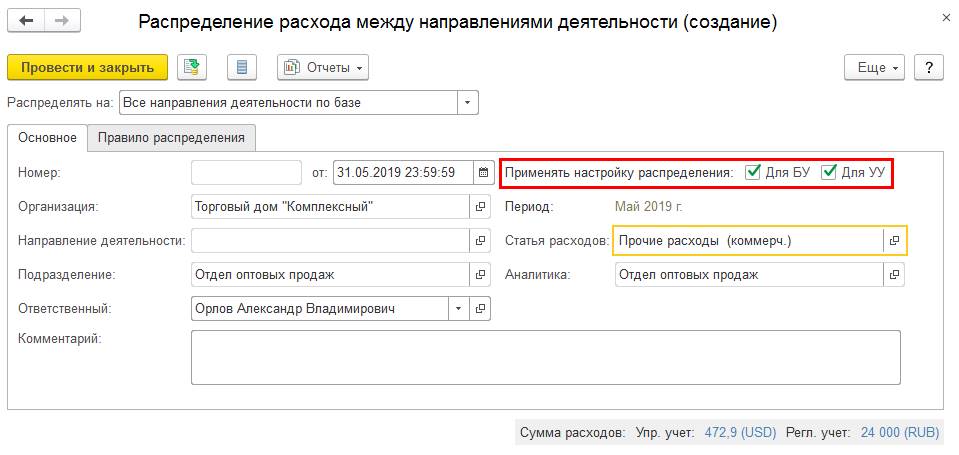Open the Статья расходов item via open icon
Image resolution: width=959 pixels, height=455 pixels.
(x=894, y=240)
